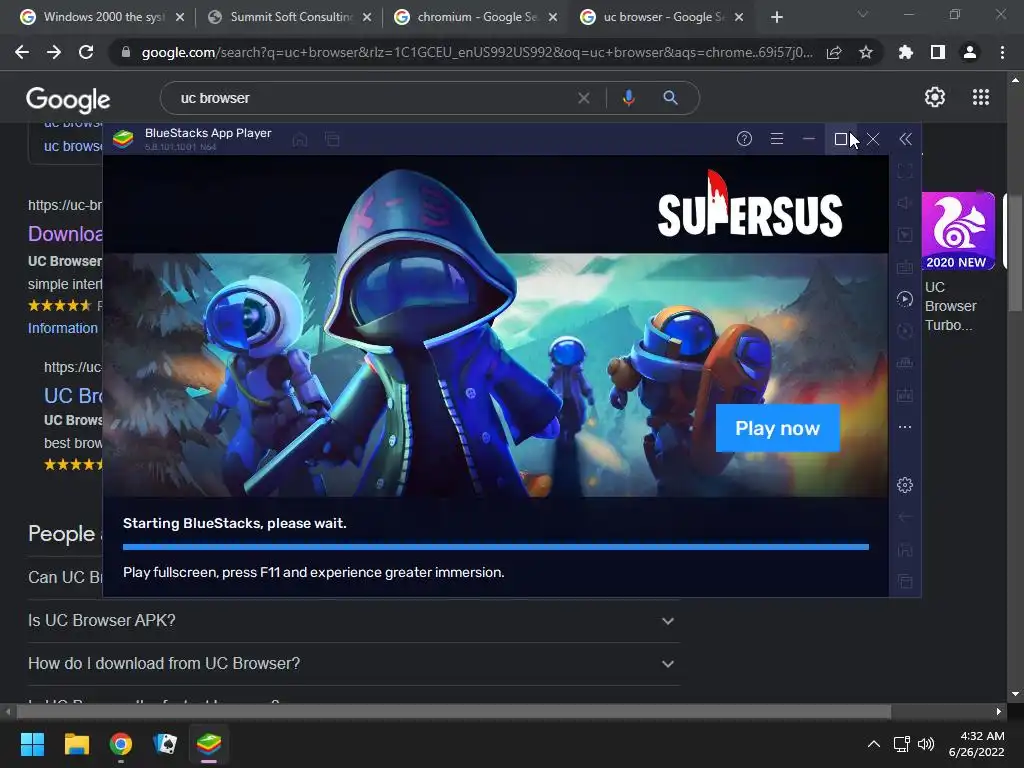Open File Explorer from taskbar

coord(76,744)
